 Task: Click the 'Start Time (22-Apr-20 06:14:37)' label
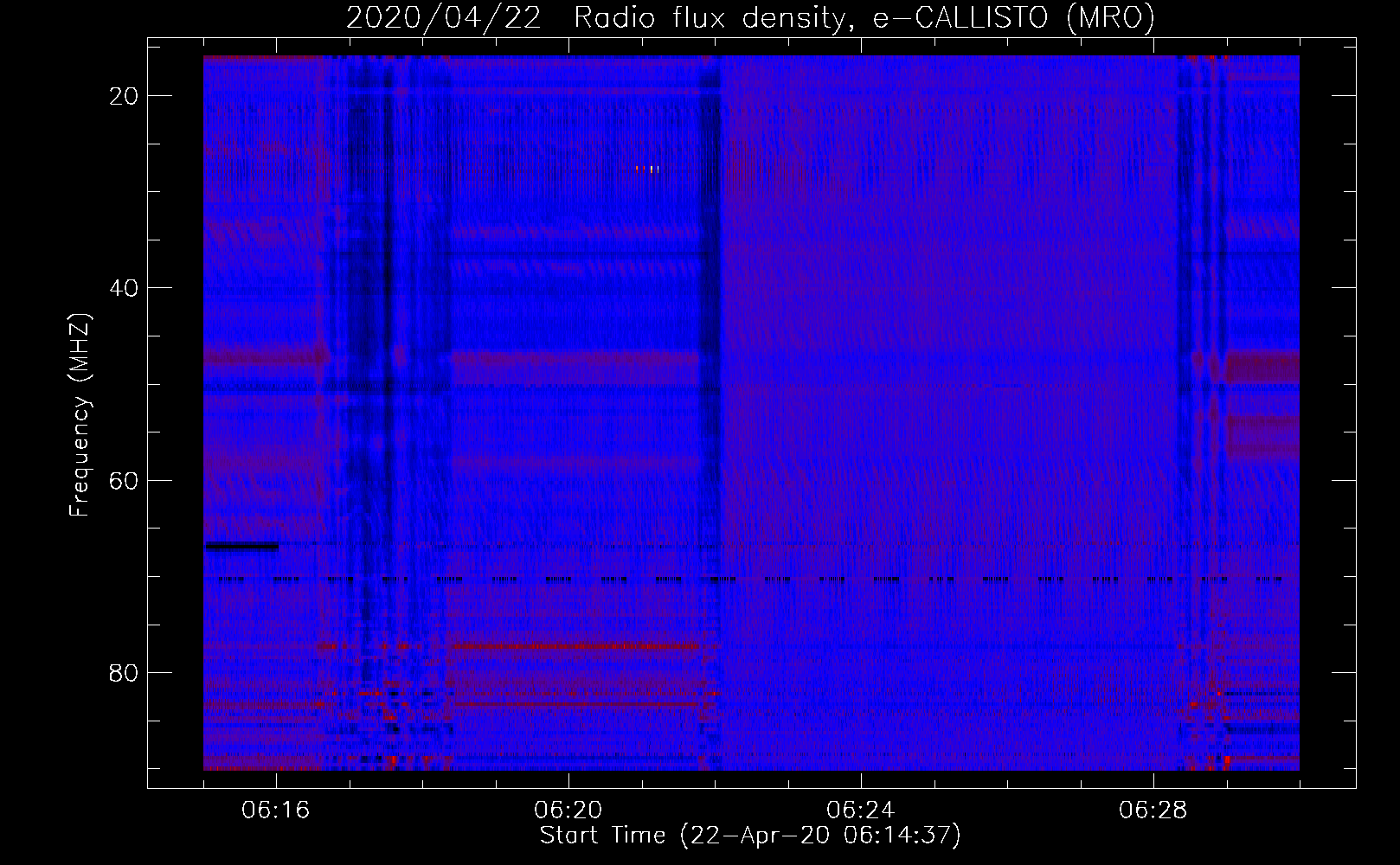point(750,836)
